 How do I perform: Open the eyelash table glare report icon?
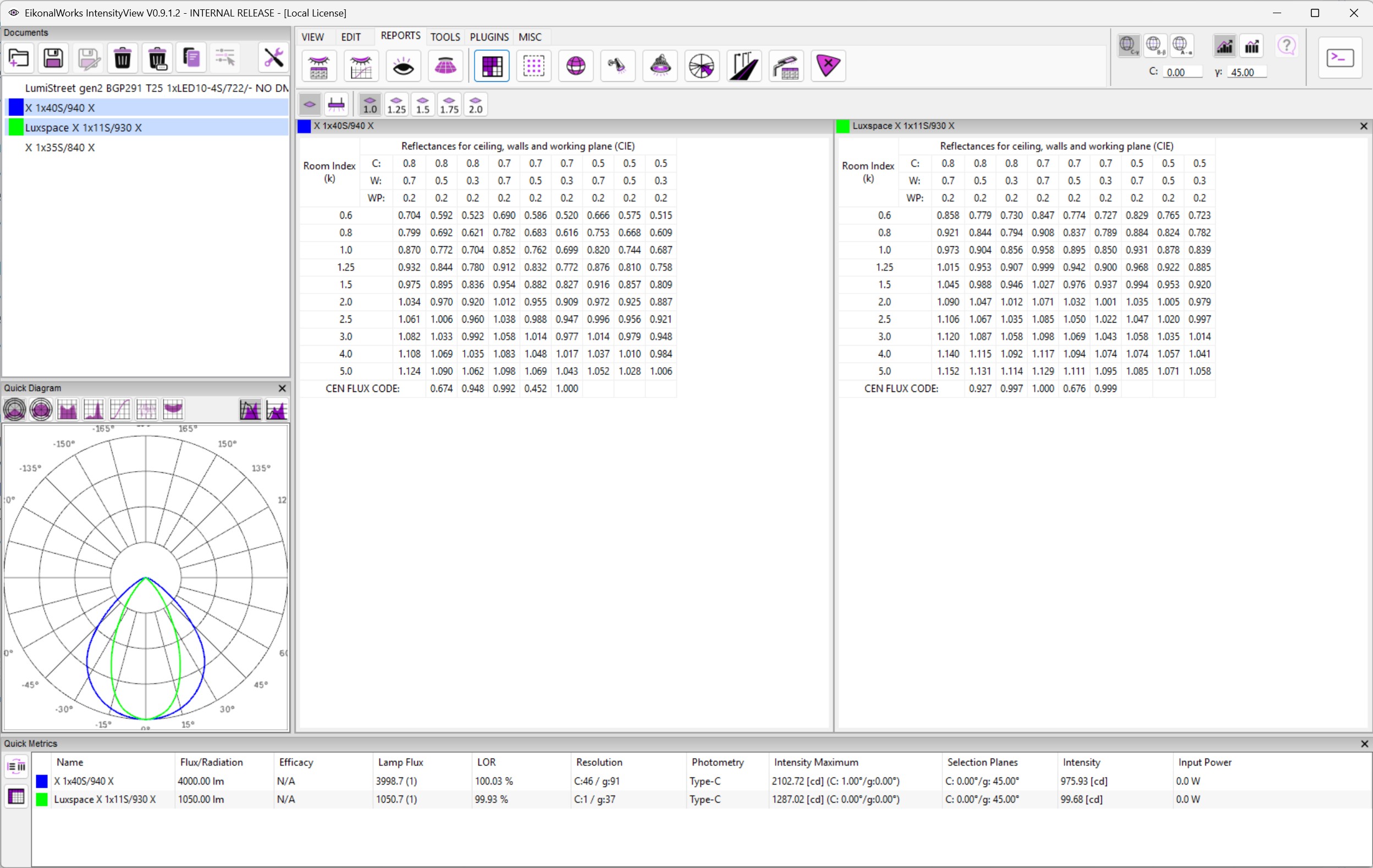click(x=319, y=66)
